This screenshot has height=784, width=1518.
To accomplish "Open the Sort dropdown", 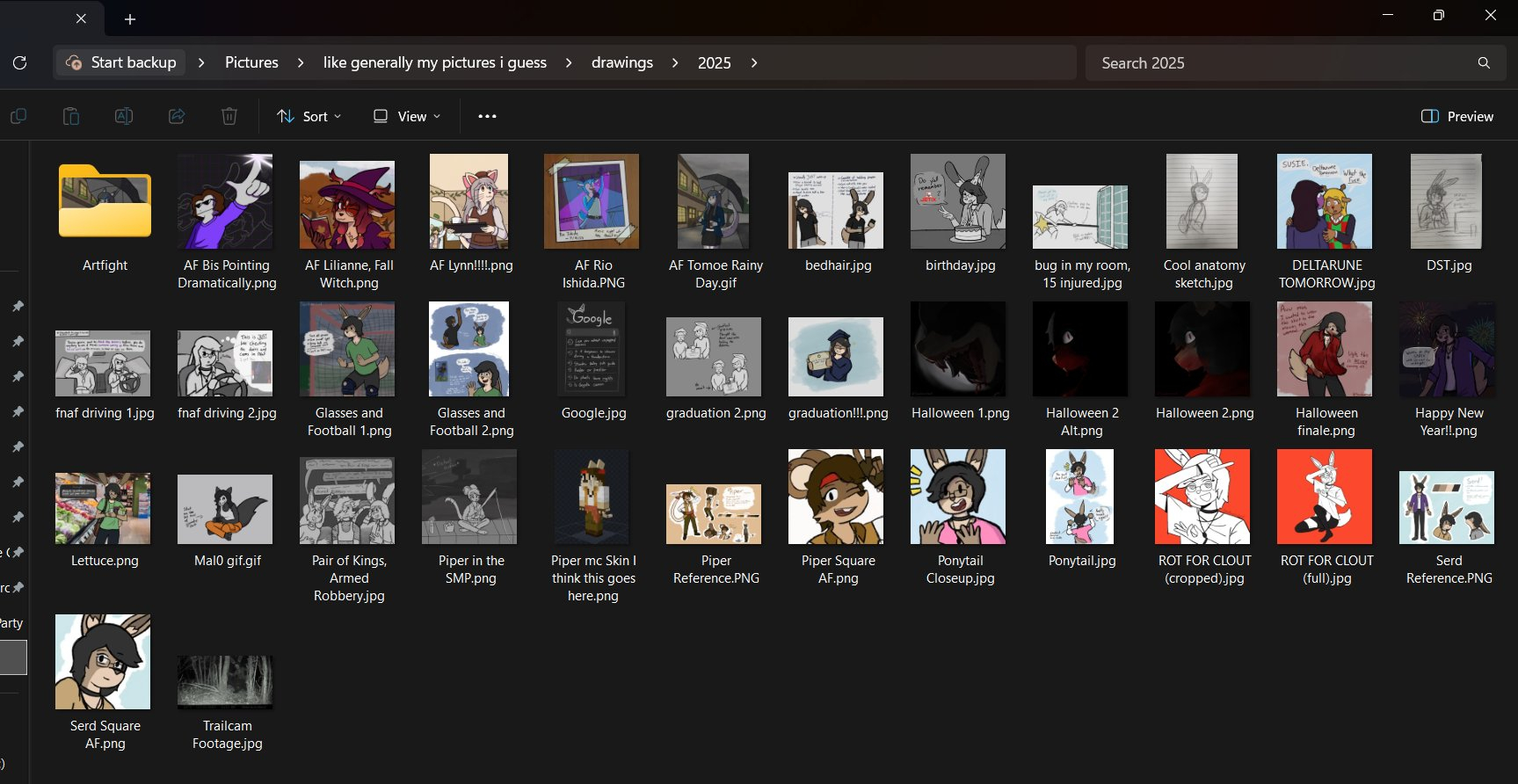I will coord(309,116).
